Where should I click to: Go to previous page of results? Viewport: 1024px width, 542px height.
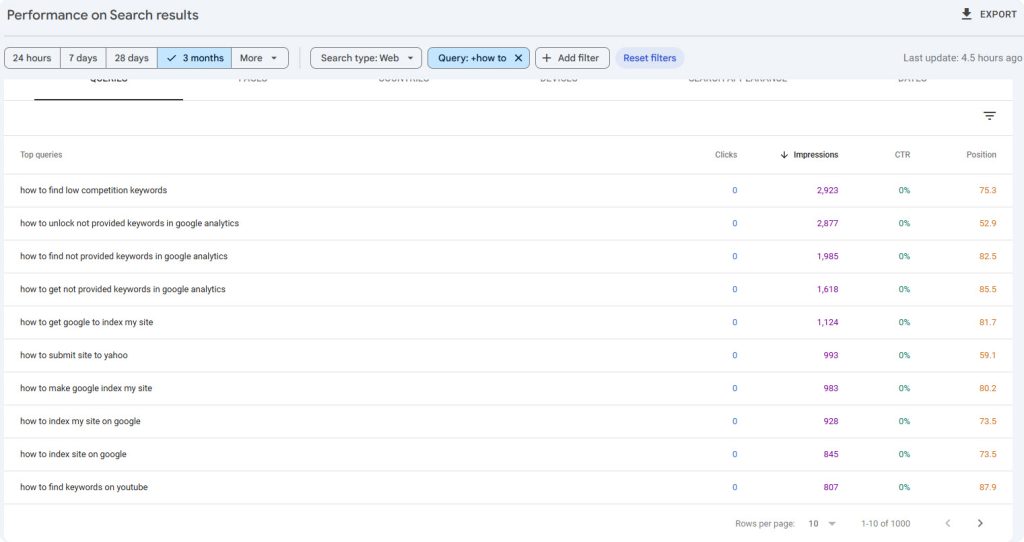948,523
